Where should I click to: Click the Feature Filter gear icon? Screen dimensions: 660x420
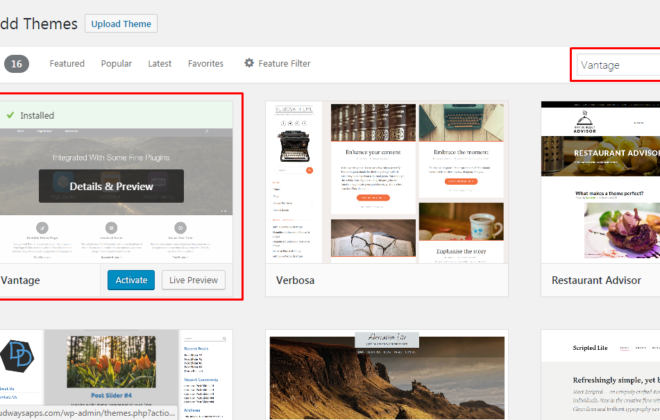coord(249,63)
